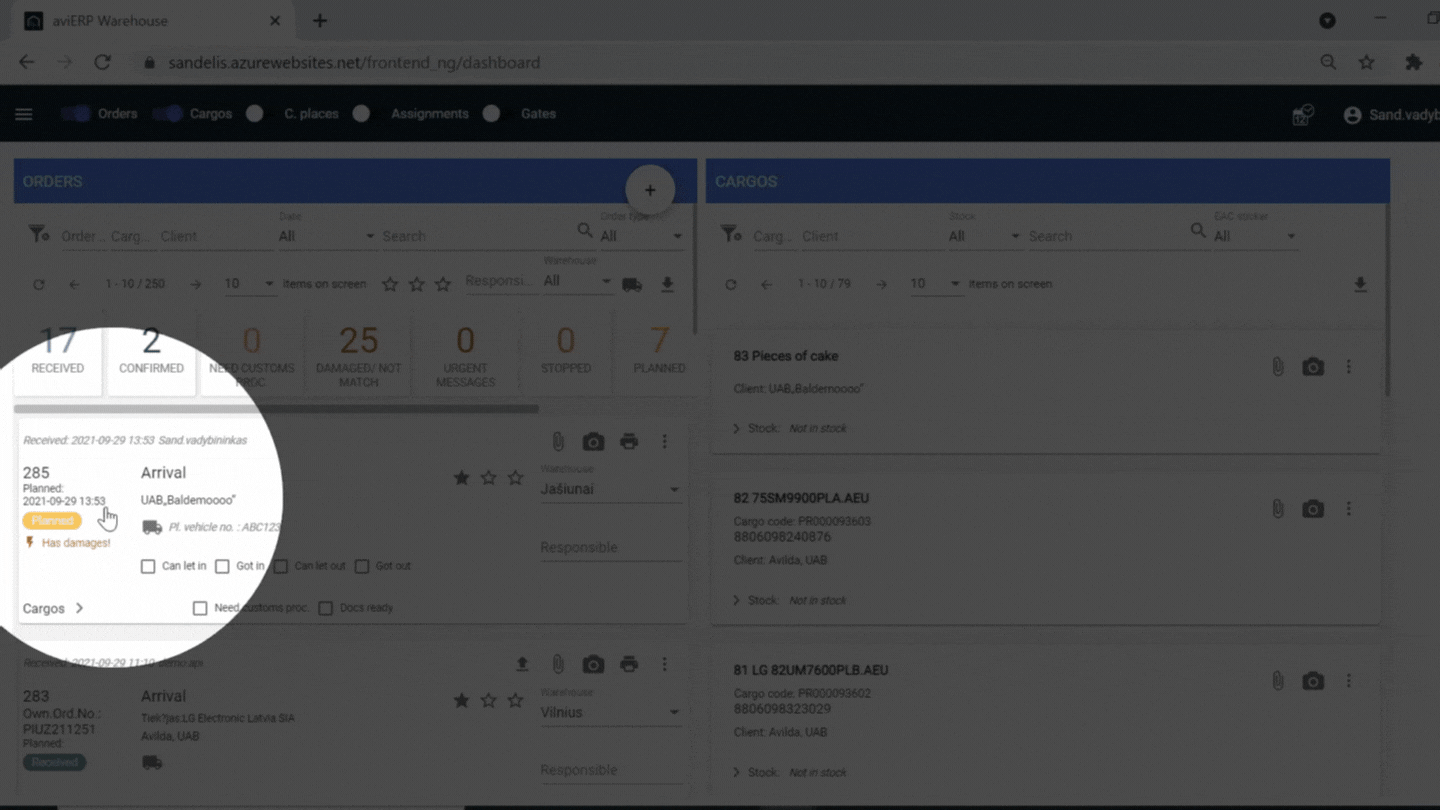Go to next Orders page arrow
Screen dimensions: 1440x810
point(196,284)
